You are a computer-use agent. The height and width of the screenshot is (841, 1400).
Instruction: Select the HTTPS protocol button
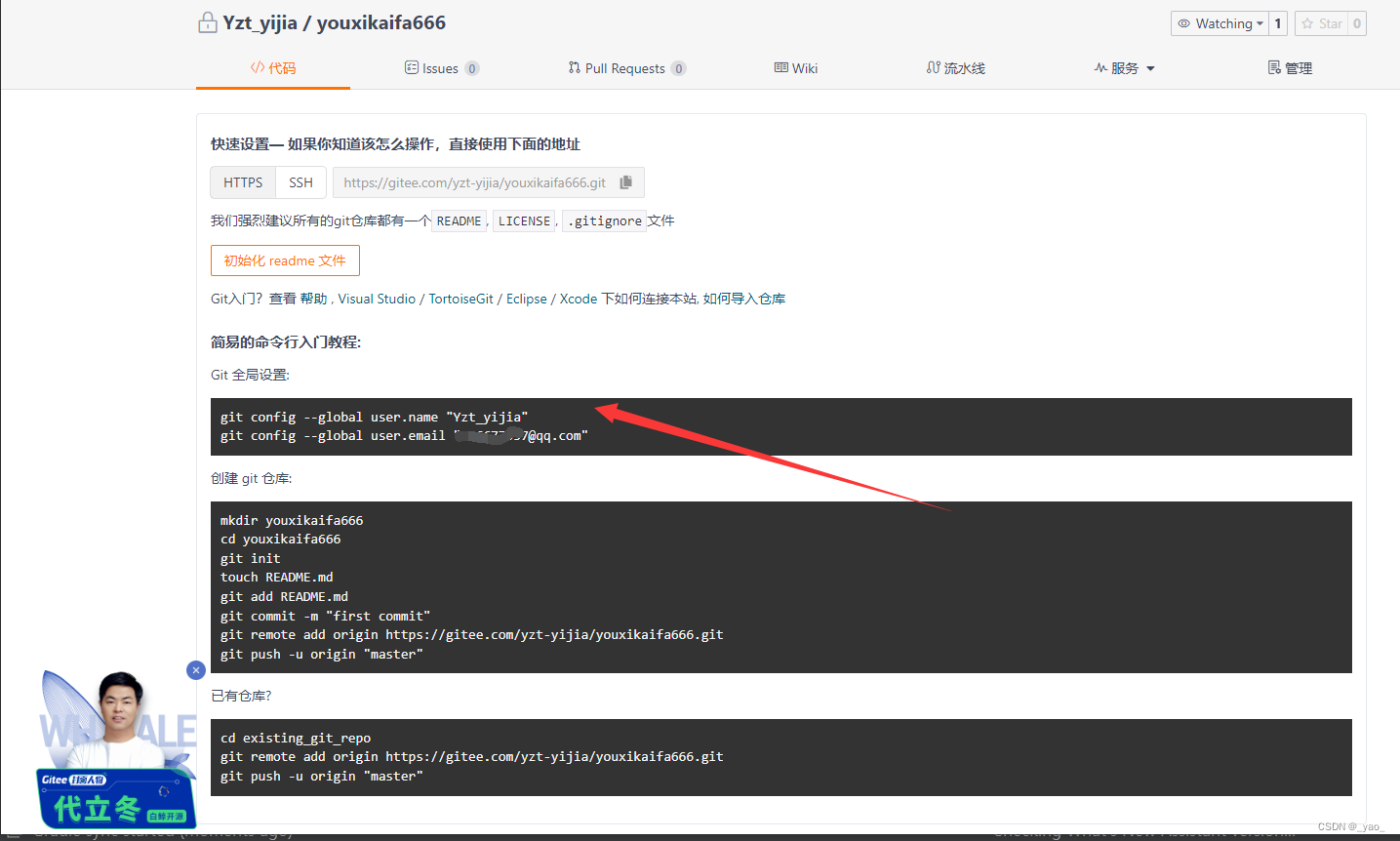[243, 182]
